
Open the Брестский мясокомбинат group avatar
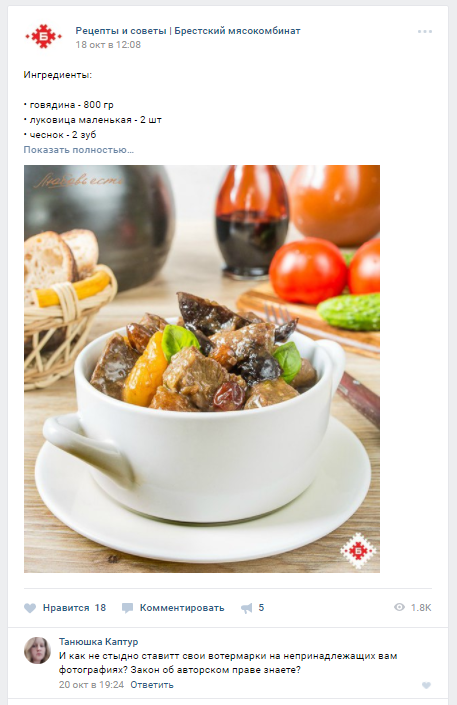coord(43,36)
